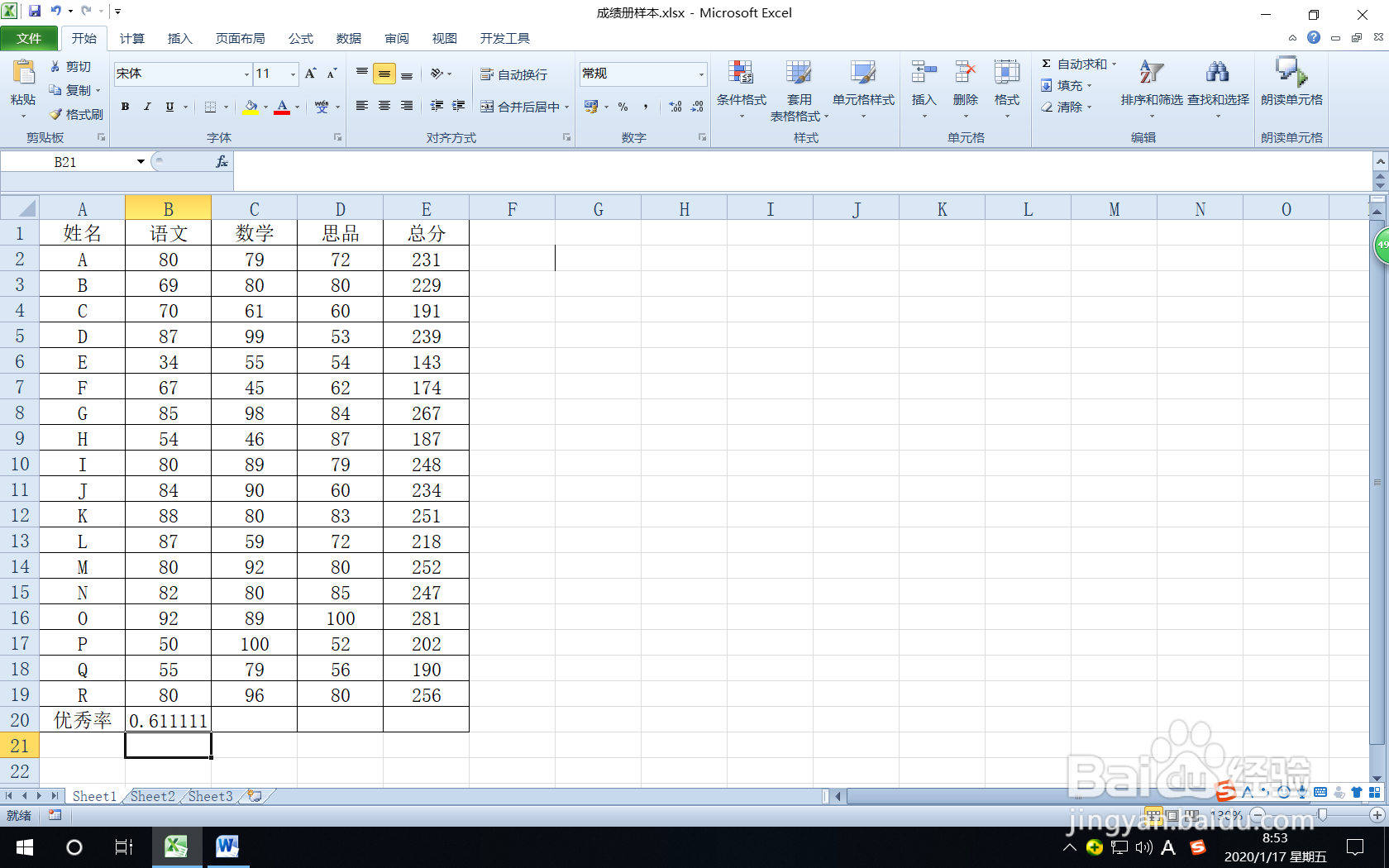Open Format as Table (套用表格格式) menu

click(x=799, y=89)
